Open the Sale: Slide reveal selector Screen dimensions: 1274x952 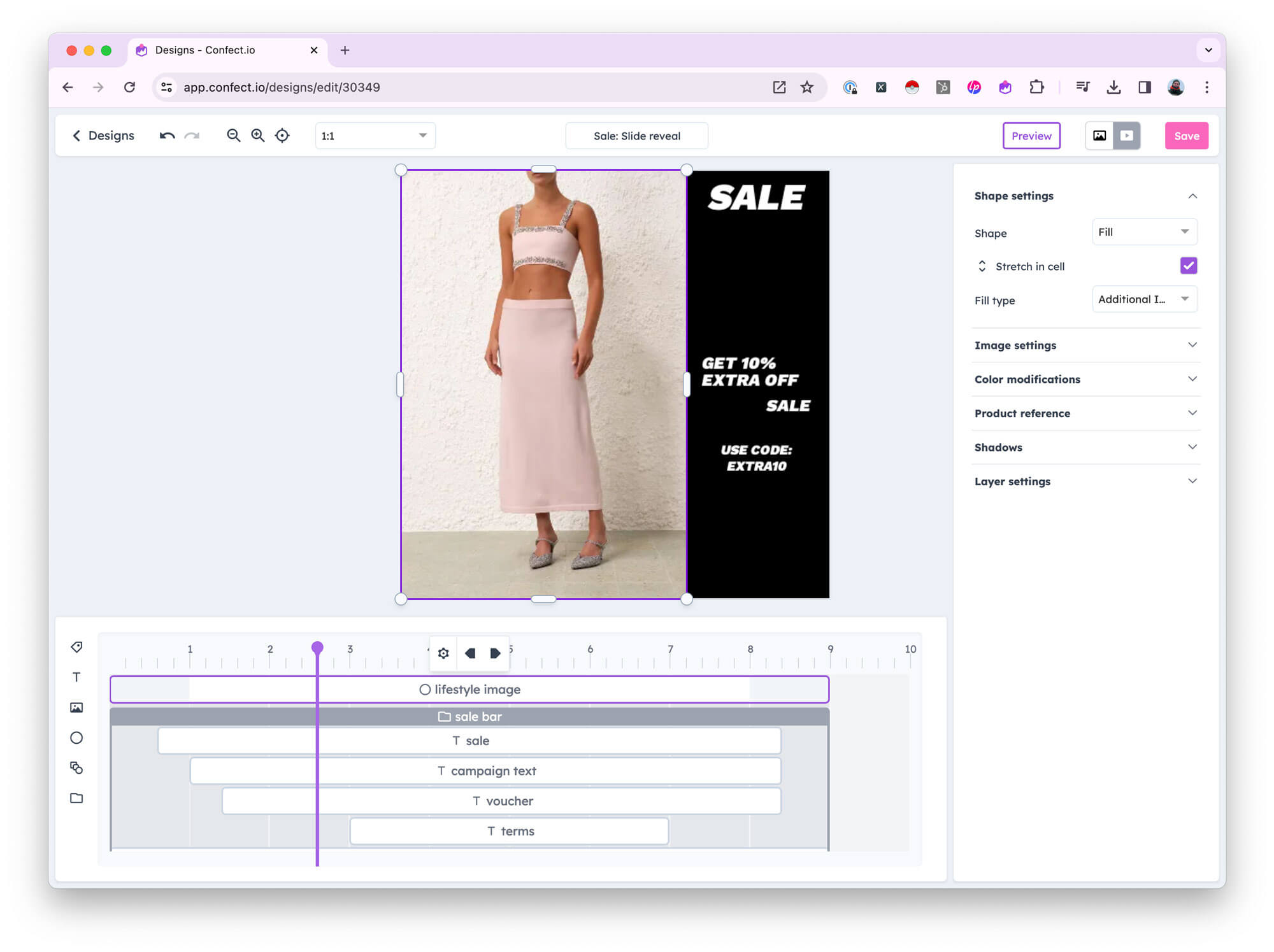point(636,136)
